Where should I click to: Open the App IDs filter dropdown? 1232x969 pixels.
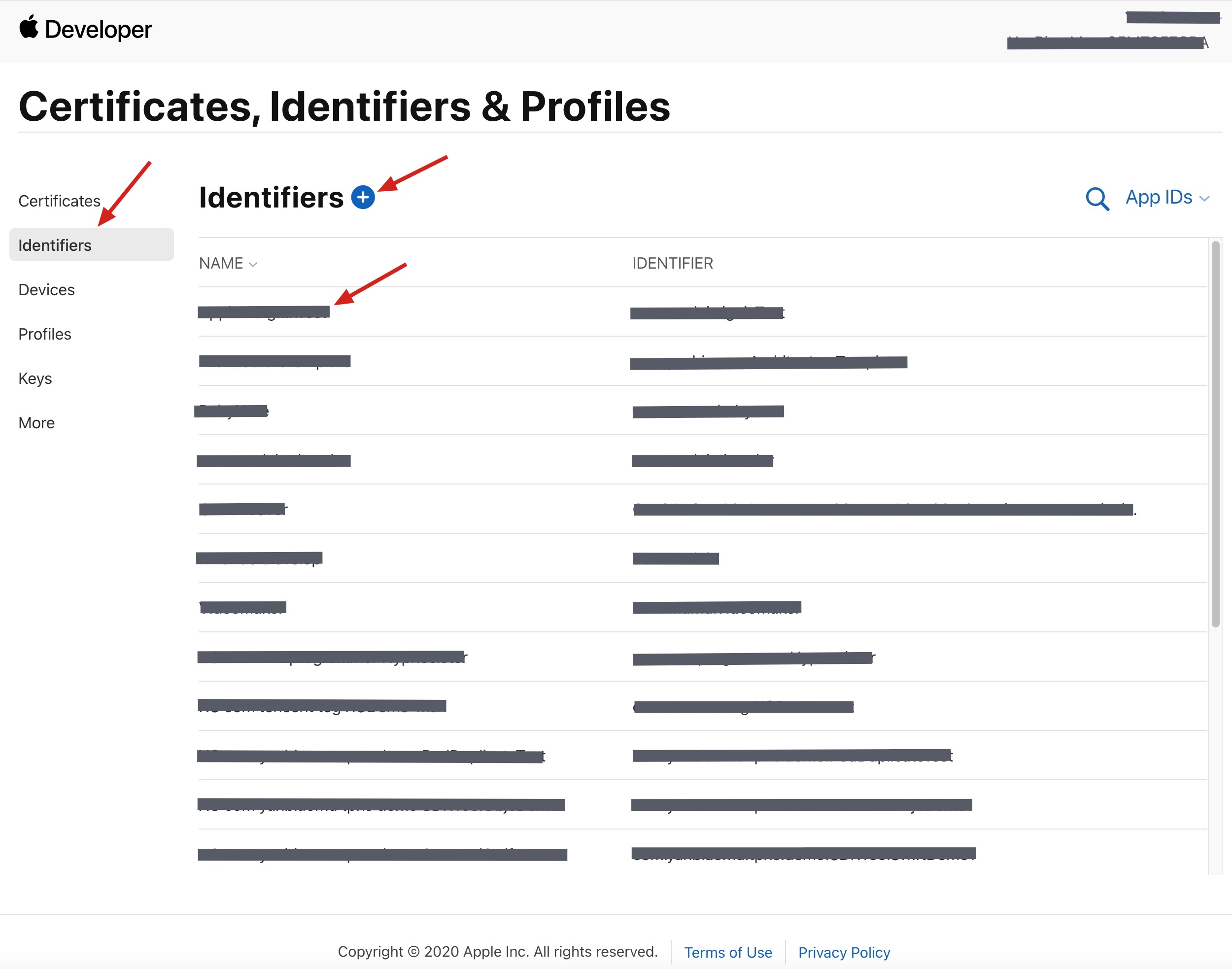1167,198
